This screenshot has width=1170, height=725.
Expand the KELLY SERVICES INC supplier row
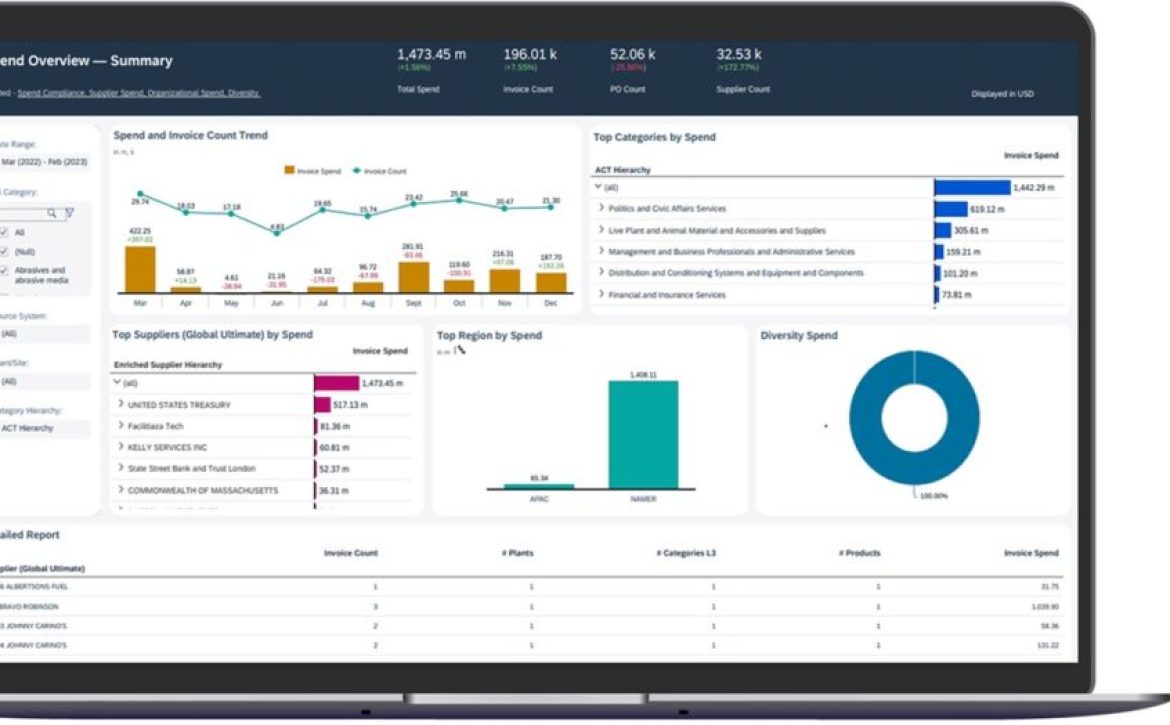121,447
